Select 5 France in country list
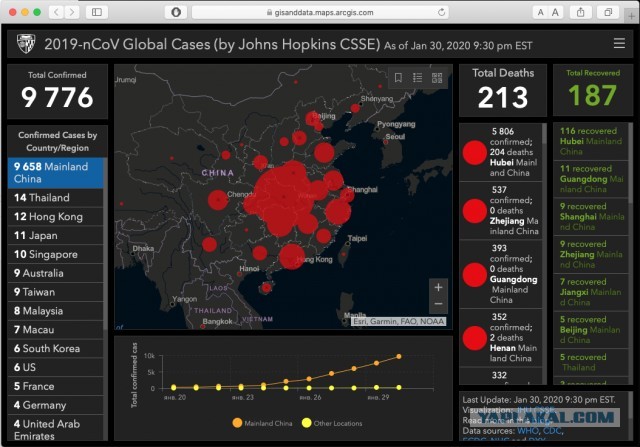The image size is (640, 447). [56, 386]
